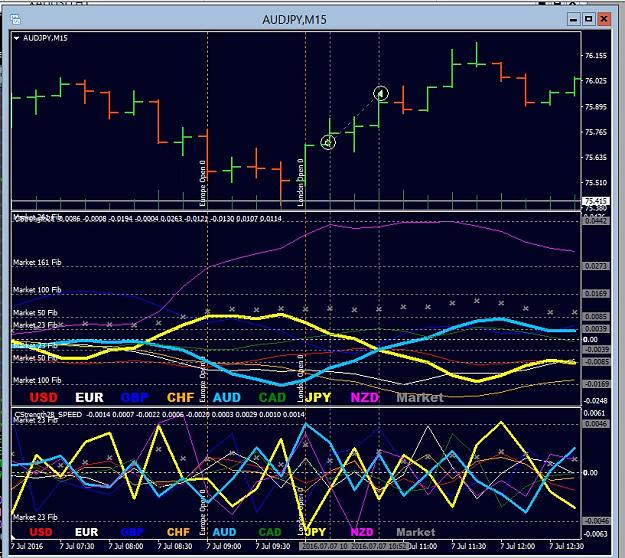Click the CStrength28_SPEED indicator label
This screenshot has height=558, width=625.
(x=48, y=415)
